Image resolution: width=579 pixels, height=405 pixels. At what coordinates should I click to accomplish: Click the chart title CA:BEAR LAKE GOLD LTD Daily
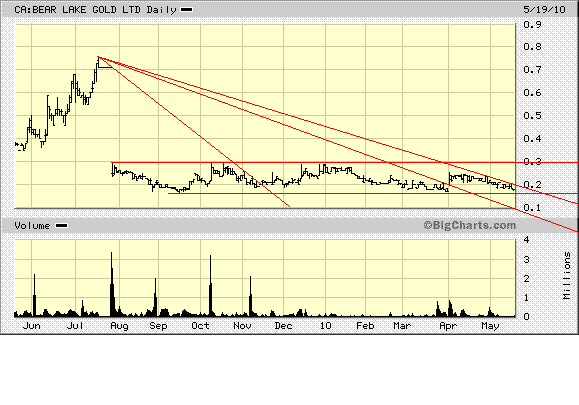95,10
